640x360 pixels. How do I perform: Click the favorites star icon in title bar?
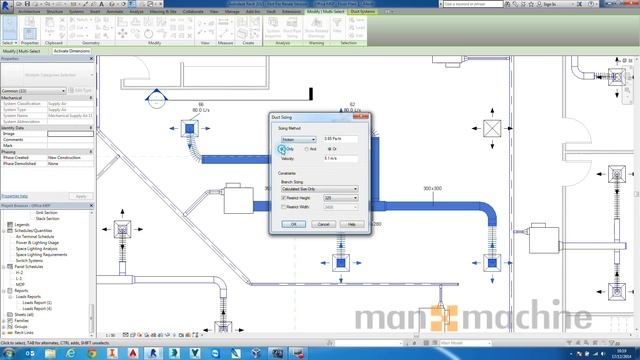[x=531, y=4]
